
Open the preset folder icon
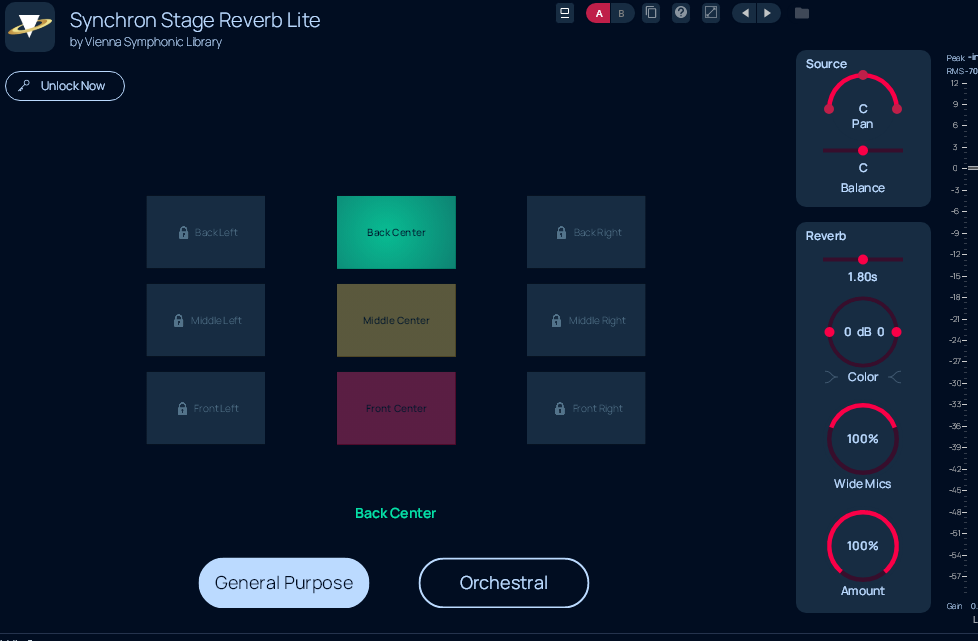(x=802, y=13)
